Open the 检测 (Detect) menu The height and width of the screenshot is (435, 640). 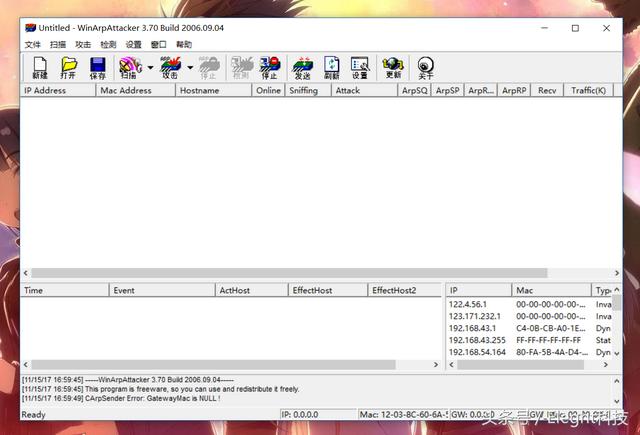click(108, 45)
